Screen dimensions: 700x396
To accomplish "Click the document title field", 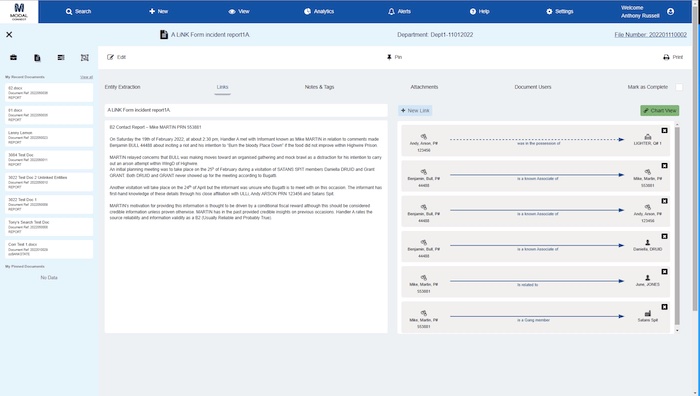I will 246,110.
